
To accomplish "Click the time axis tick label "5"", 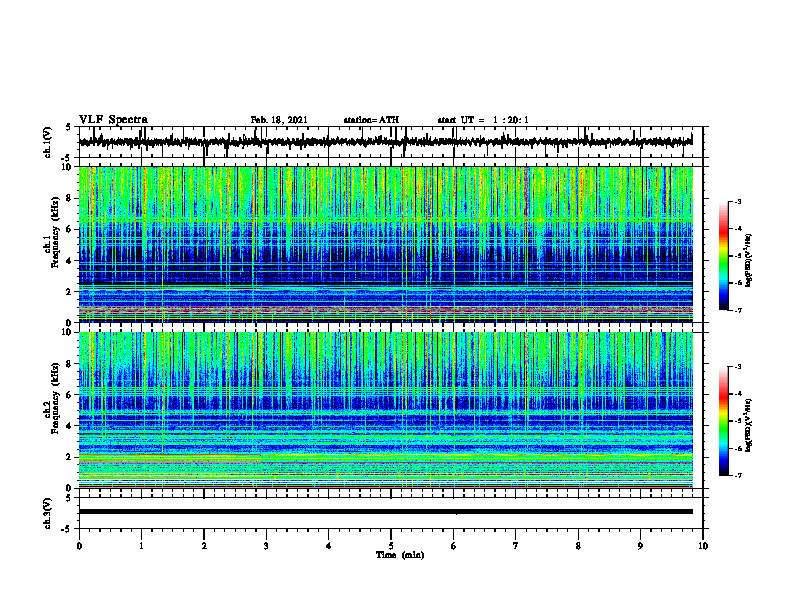I will 391,546.
